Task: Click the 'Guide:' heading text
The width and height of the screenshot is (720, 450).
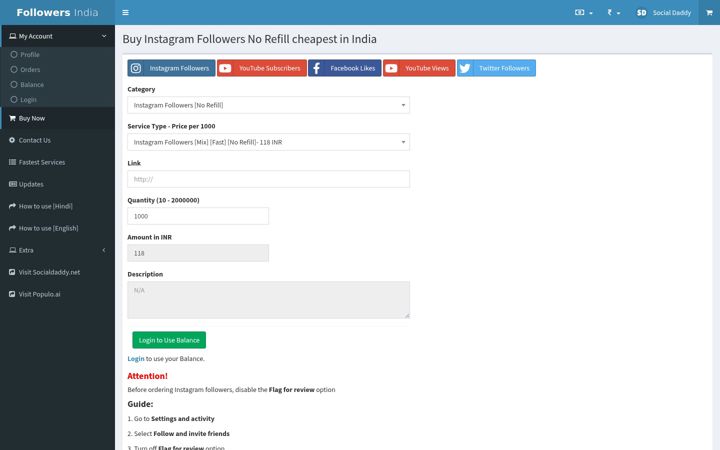Action: pyautogui.click(x=140, y=404)
